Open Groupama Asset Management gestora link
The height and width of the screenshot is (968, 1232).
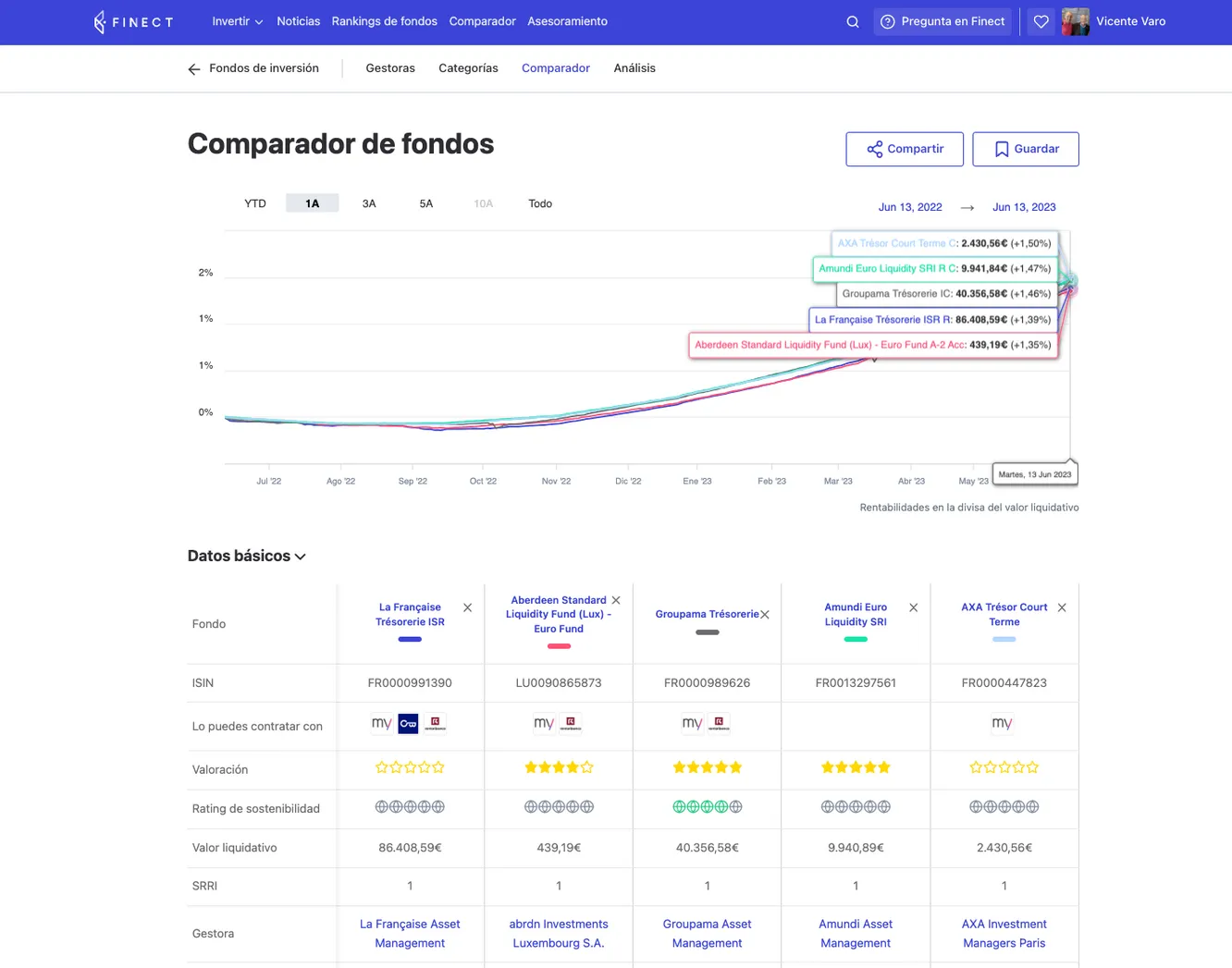(707, 933)
